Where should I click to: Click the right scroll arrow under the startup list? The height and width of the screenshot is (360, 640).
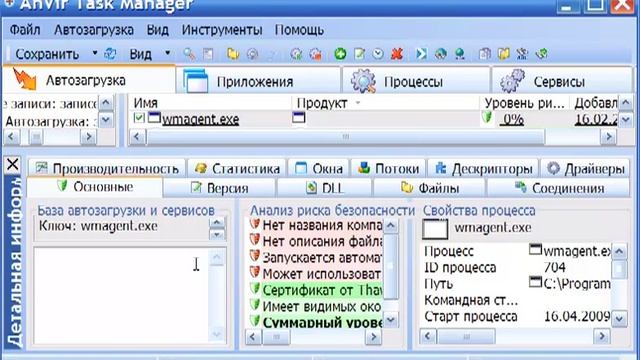pyautogui.click(x=608, y=137)
